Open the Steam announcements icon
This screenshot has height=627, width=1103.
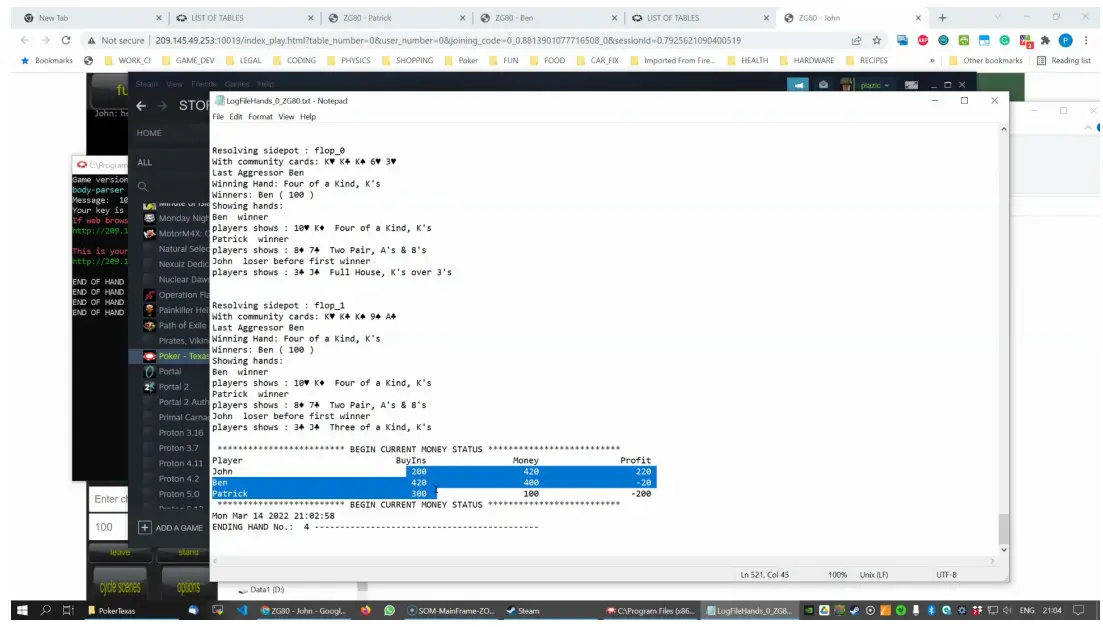[x=798, y=85]
